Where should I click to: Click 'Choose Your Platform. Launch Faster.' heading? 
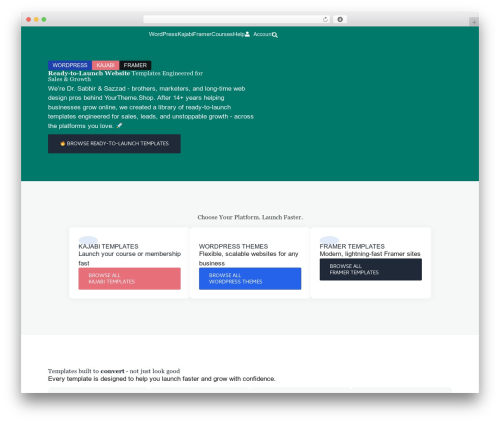click(x=250, y=217)
